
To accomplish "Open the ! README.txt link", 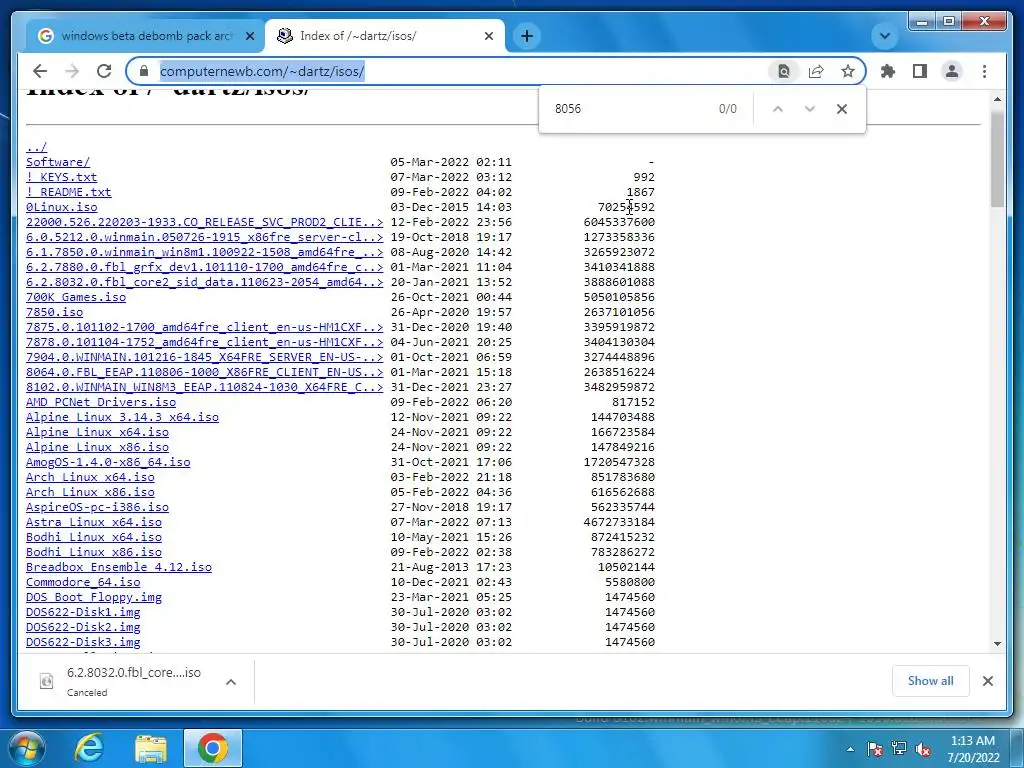I will [69, 192].
